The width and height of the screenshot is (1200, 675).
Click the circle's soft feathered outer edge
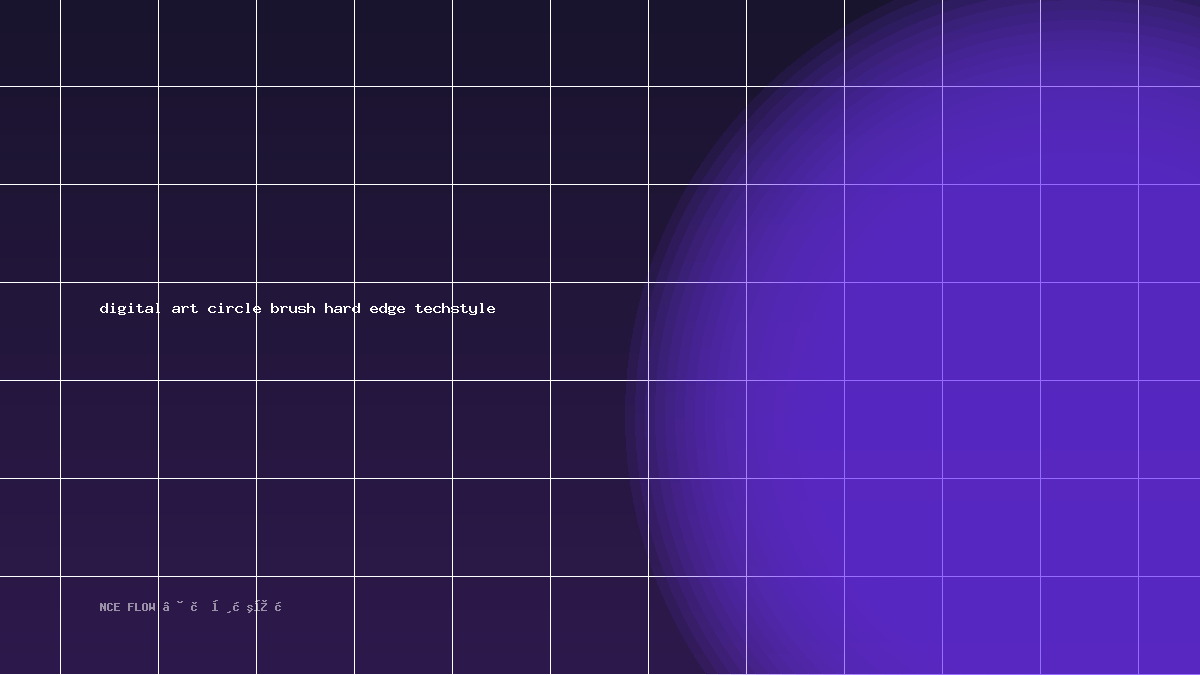click(x=640, y=420)
